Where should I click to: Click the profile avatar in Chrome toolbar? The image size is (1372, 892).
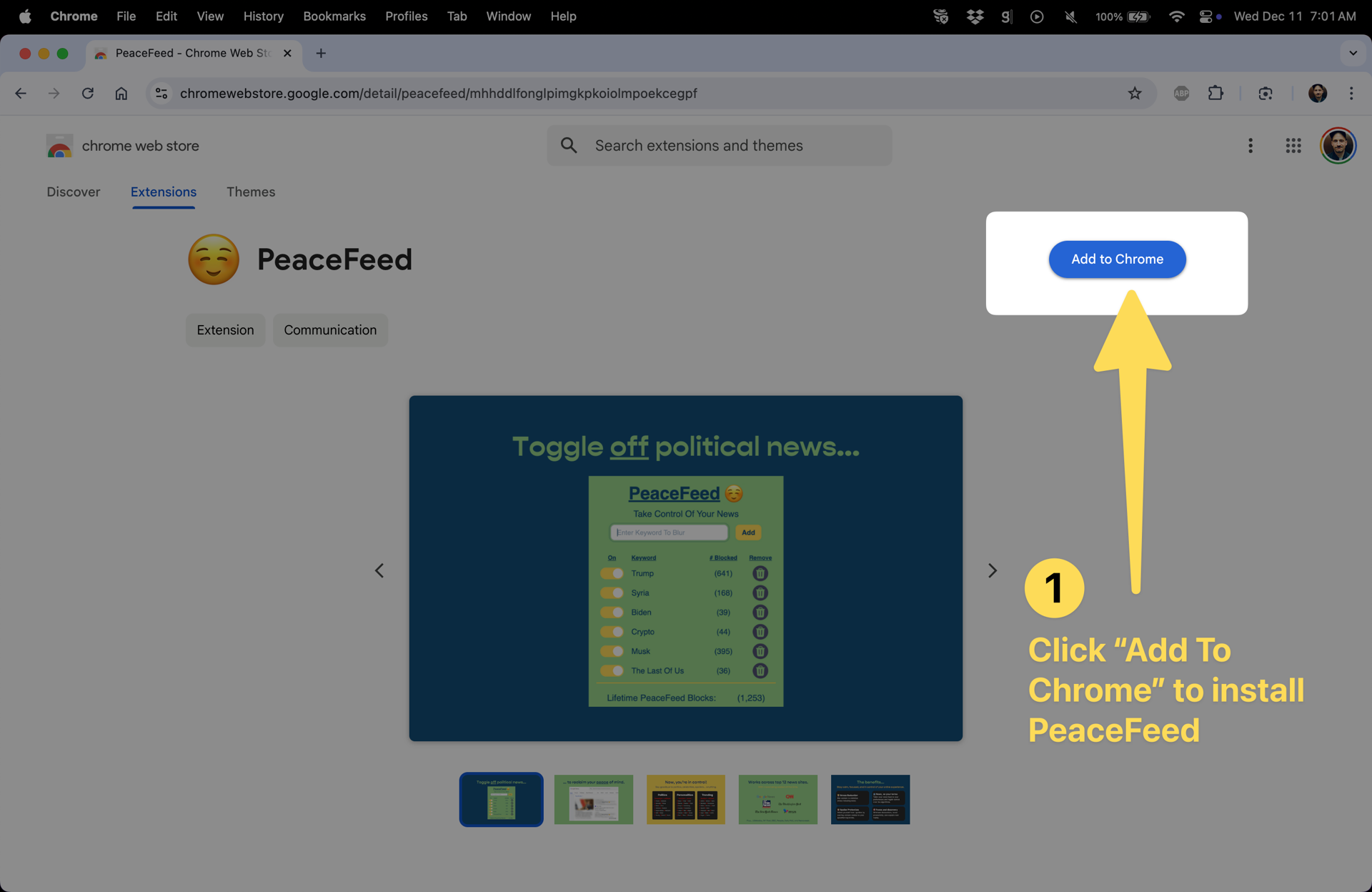click(x=1318, y=94)
